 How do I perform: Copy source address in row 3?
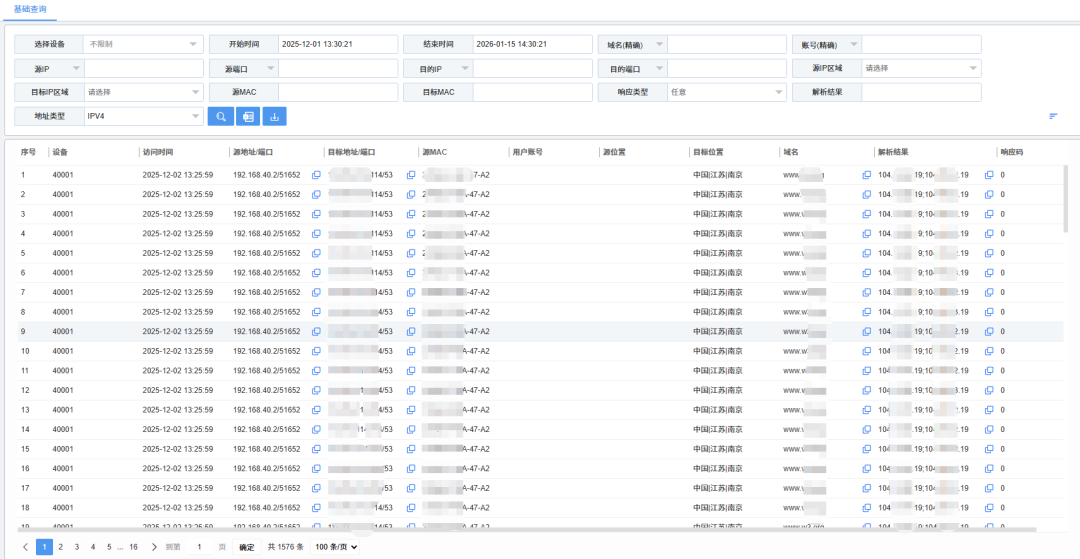click(x=316, y=214)
